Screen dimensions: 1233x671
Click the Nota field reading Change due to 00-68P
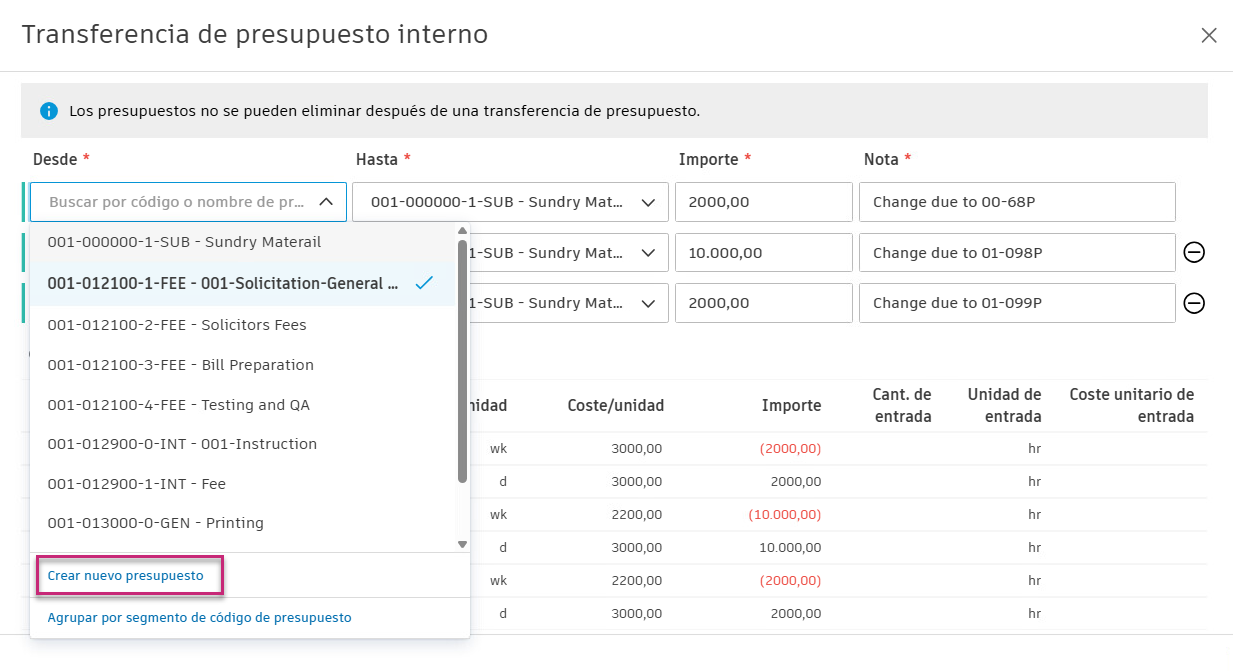pos(1016,201)
